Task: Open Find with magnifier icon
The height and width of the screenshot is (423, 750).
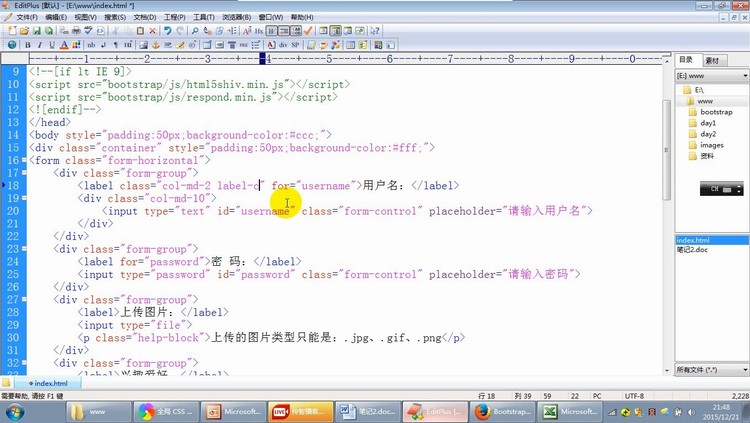Action: [x=195, y=31]
